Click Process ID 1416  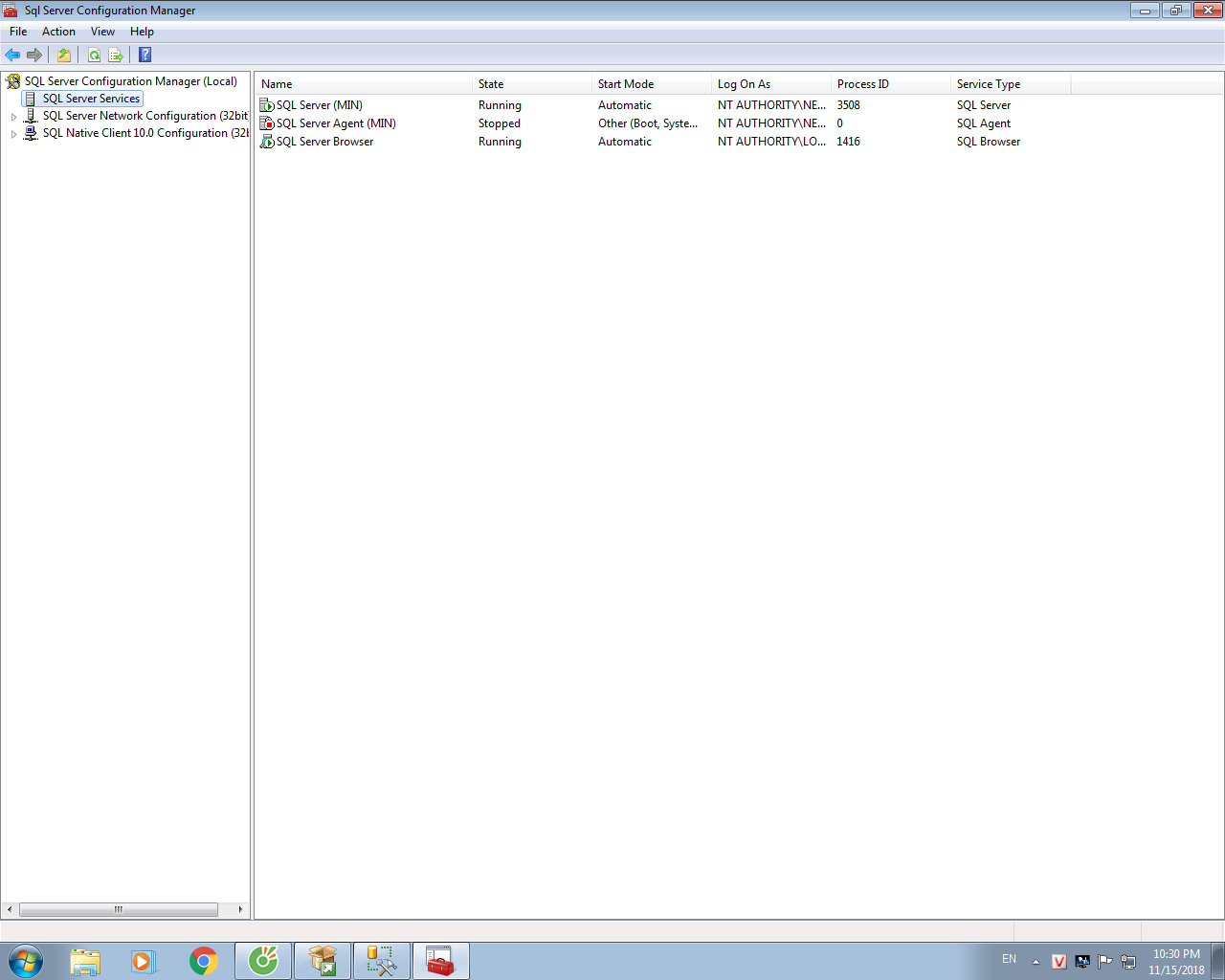click(848, 142)
